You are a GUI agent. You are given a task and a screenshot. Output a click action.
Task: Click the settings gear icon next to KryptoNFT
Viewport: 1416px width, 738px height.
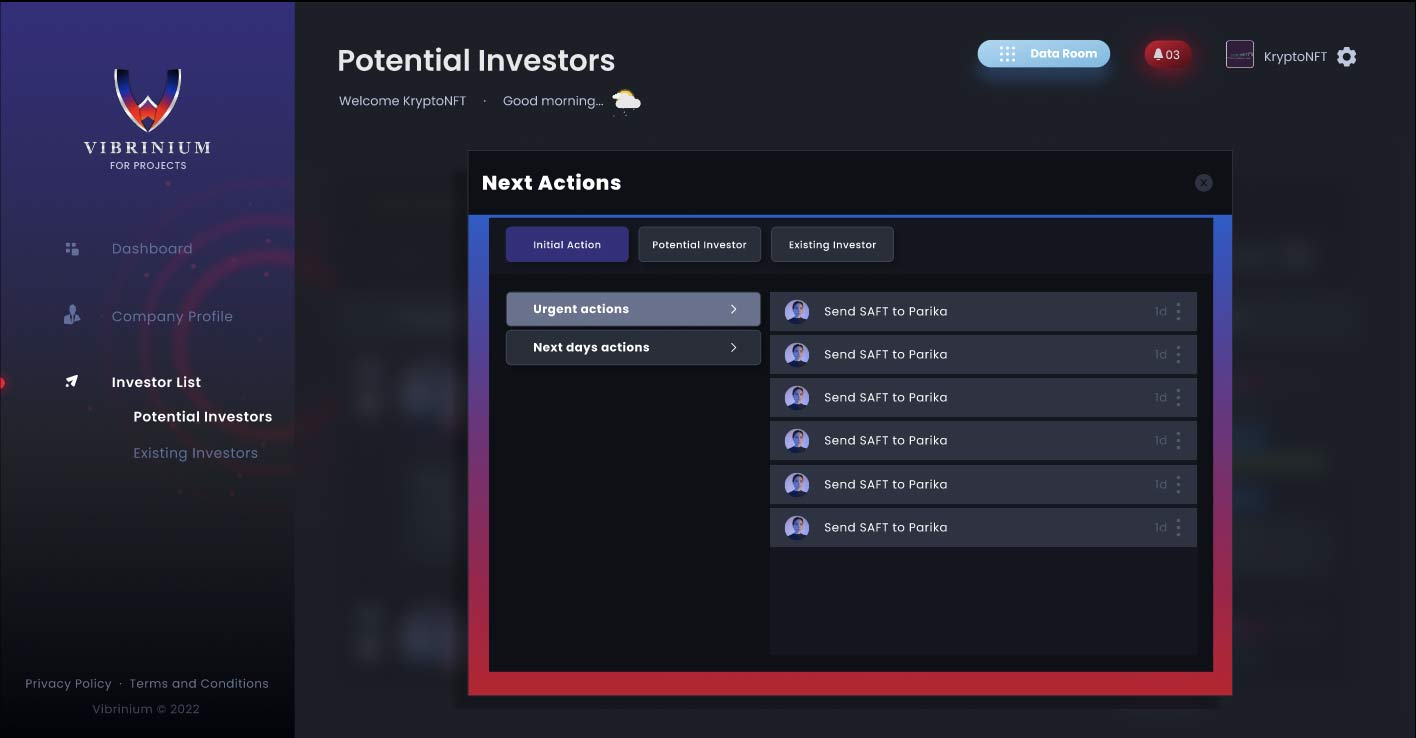pyautogui.click(x=1347, y=57)
